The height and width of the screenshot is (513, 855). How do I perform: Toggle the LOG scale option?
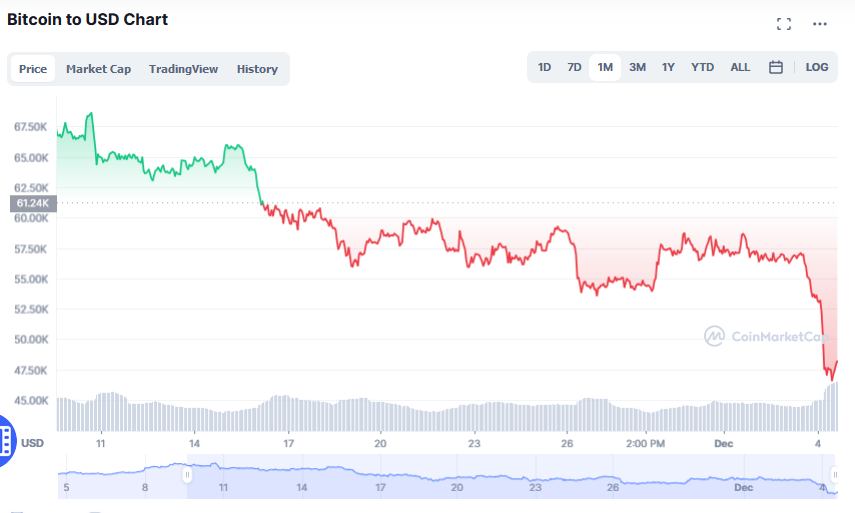pyautogui.click(x=816, y=67)
